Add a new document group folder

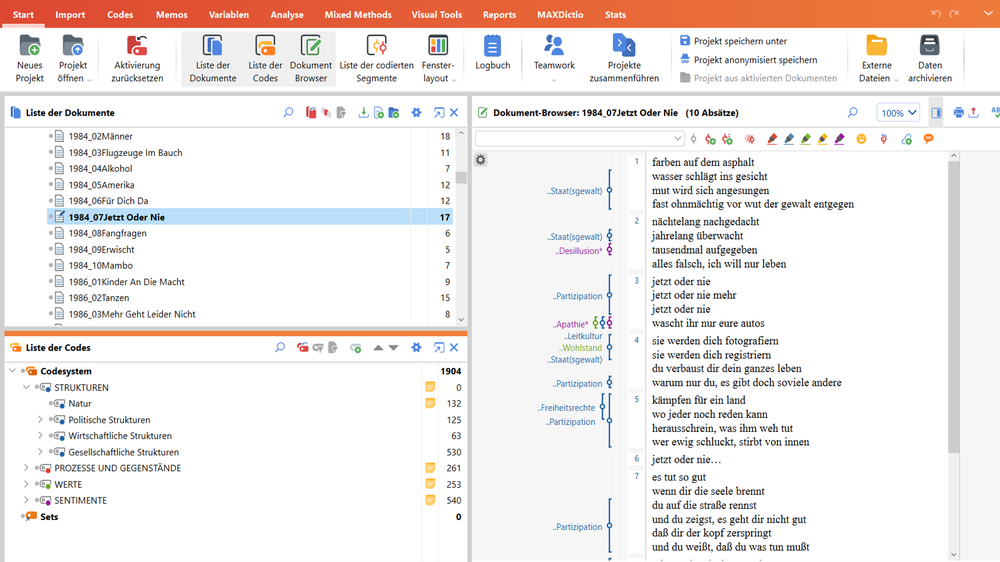pos(393,113)
